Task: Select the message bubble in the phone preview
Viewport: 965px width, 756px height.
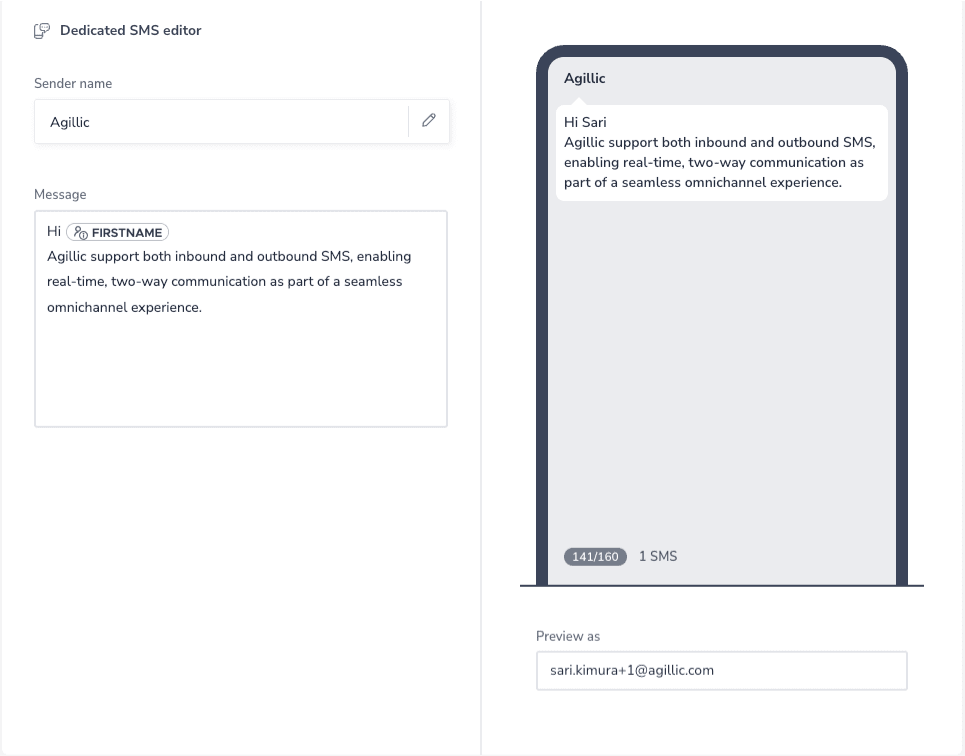Action: [x=721, y=152]
